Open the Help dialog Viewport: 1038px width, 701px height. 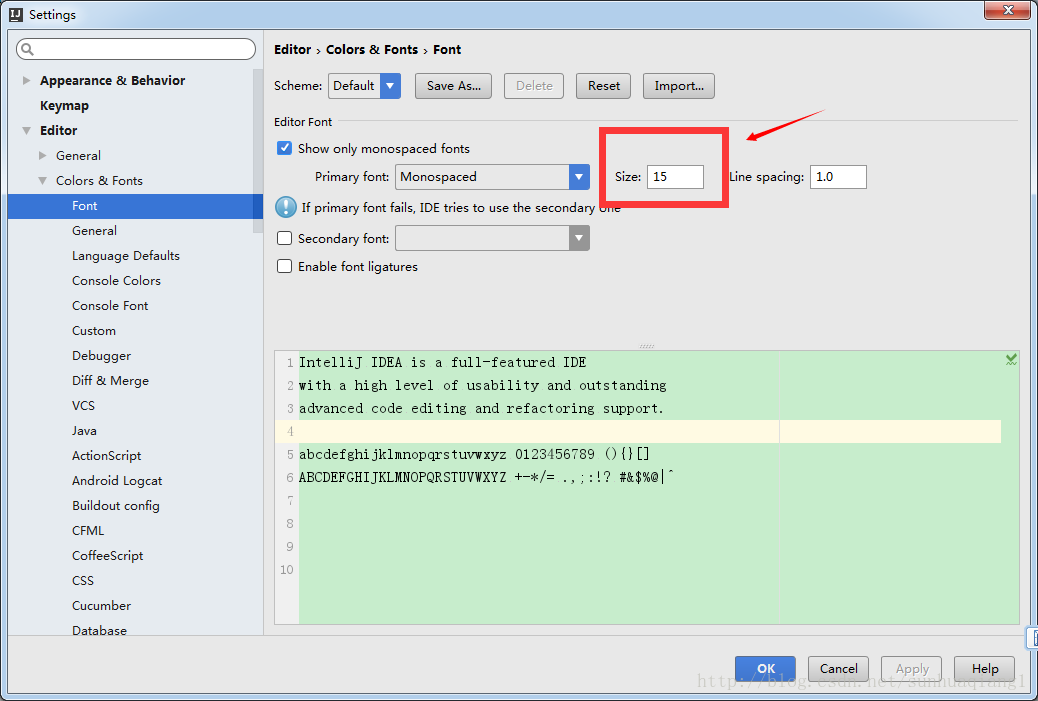(984, 668)
